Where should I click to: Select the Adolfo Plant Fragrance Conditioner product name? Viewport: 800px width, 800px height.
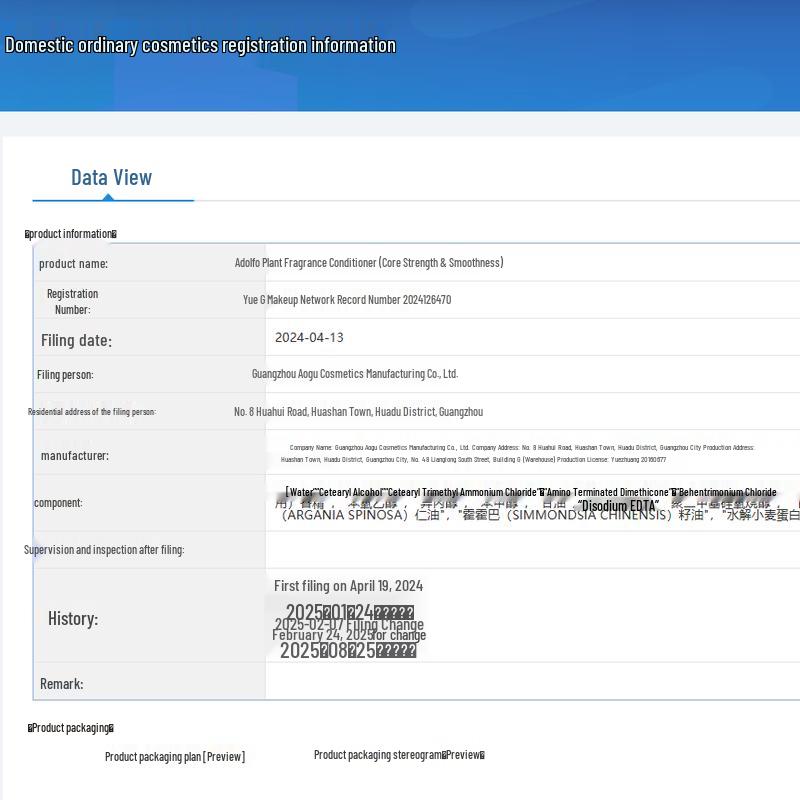[x=369, y=263]
